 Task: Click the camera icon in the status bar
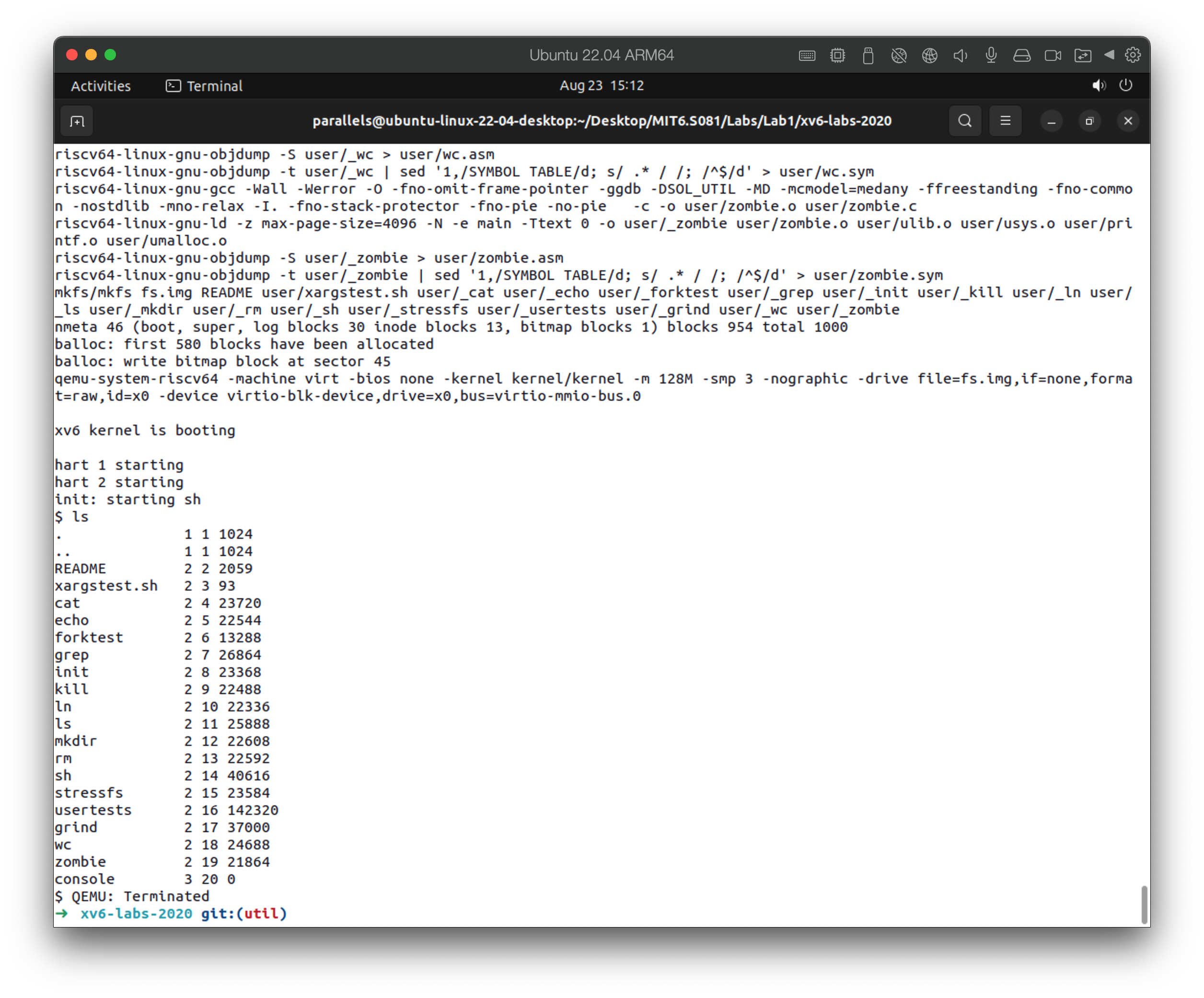tap(1053, 56)
